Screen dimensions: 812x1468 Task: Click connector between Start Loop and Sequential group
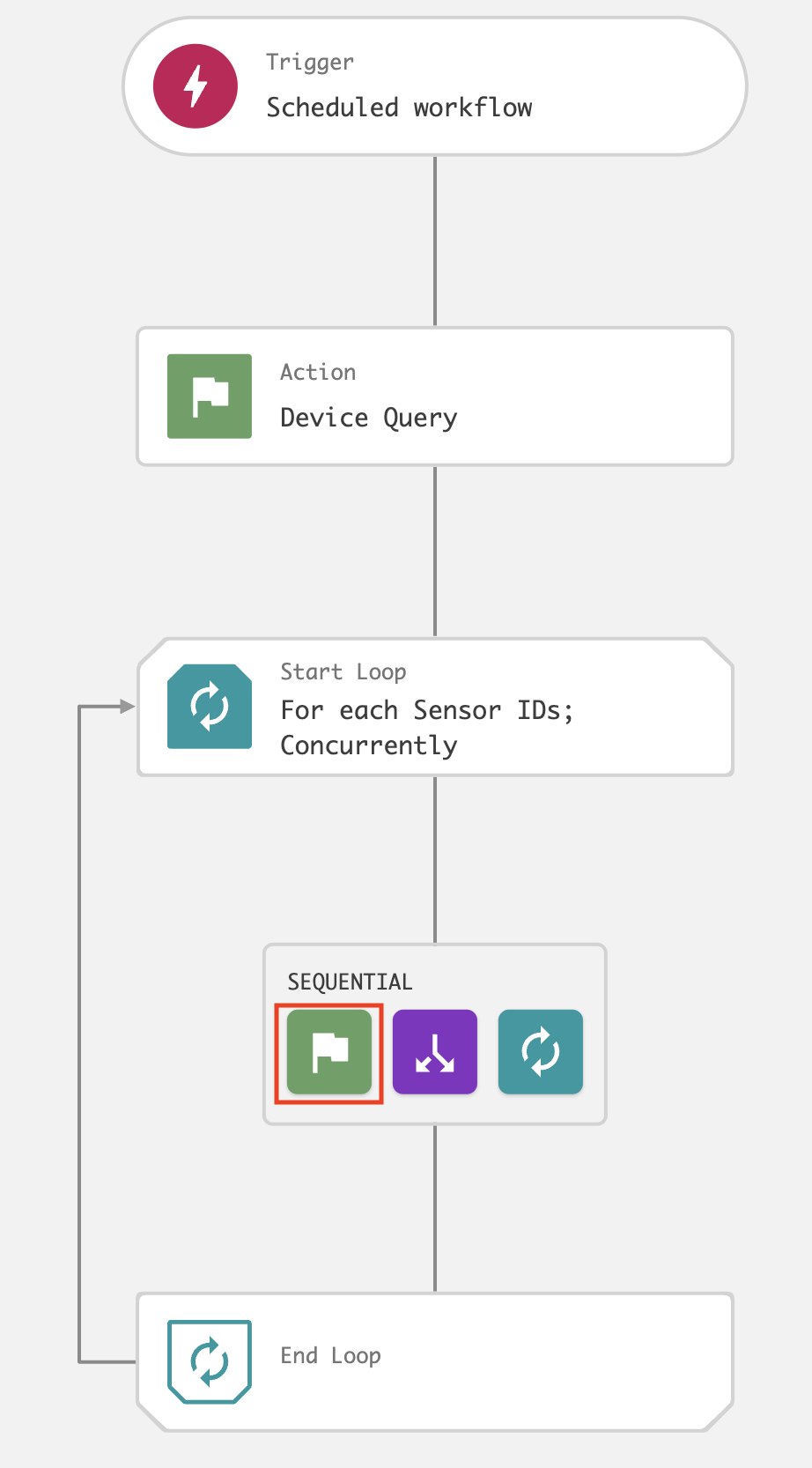pyautogui.click(x=435, y=860)
